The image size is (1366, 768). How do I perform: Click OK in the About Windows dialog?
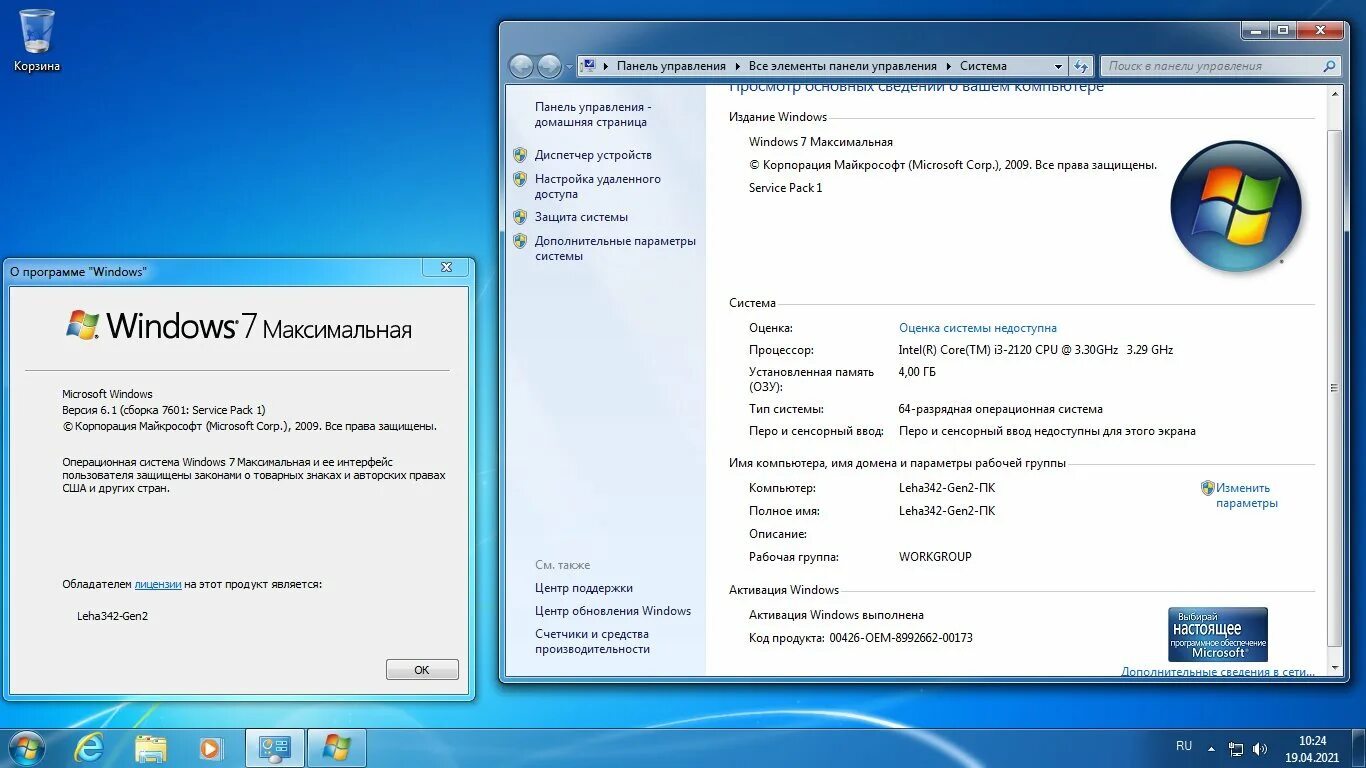[x=422, y=670]
